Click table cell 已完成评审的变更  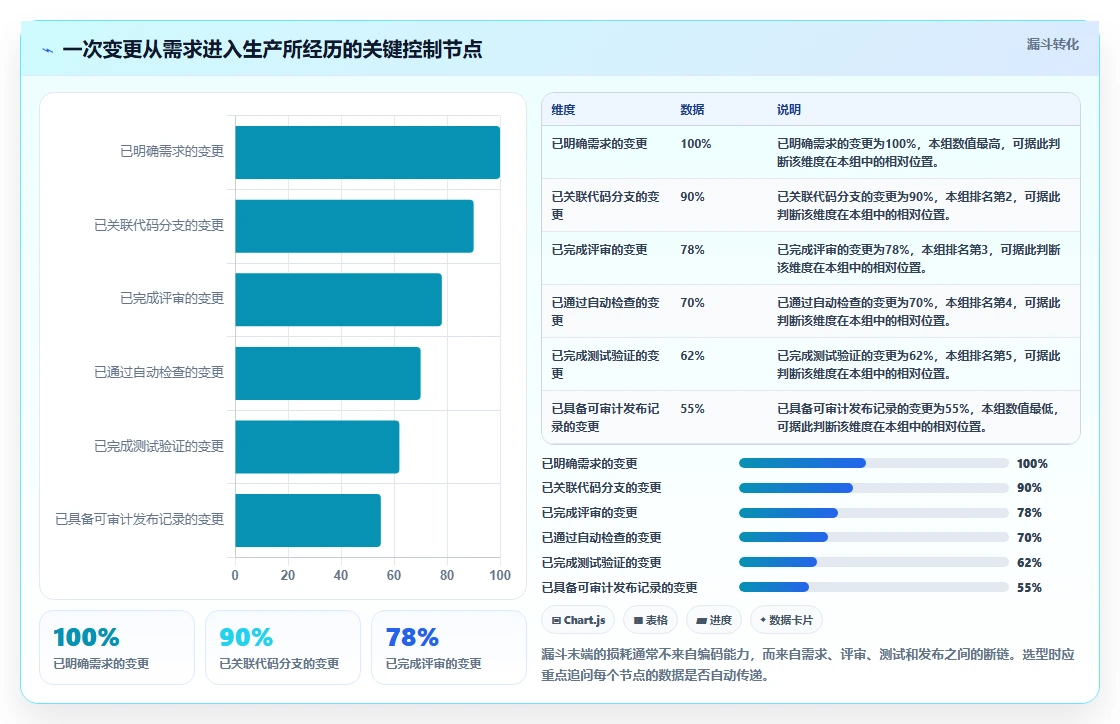click(x=599, y=249)
